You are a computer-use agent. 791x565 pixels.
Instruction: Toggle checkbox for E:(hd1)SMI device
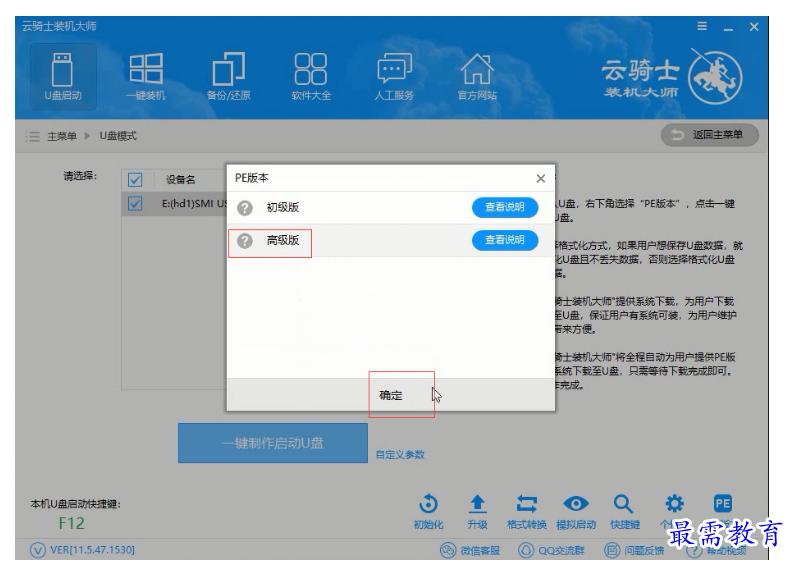[x=135, y=204]
